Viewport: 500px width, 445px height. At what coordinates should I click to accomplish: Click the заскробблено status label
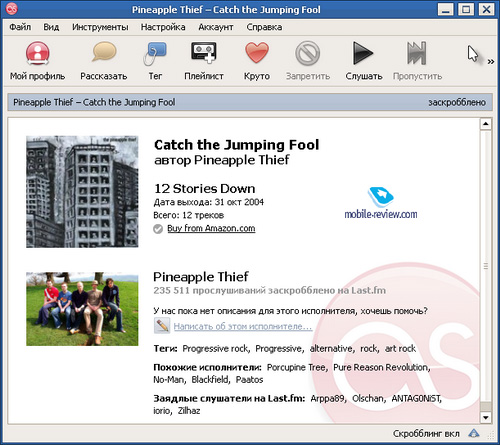point(457,102)
